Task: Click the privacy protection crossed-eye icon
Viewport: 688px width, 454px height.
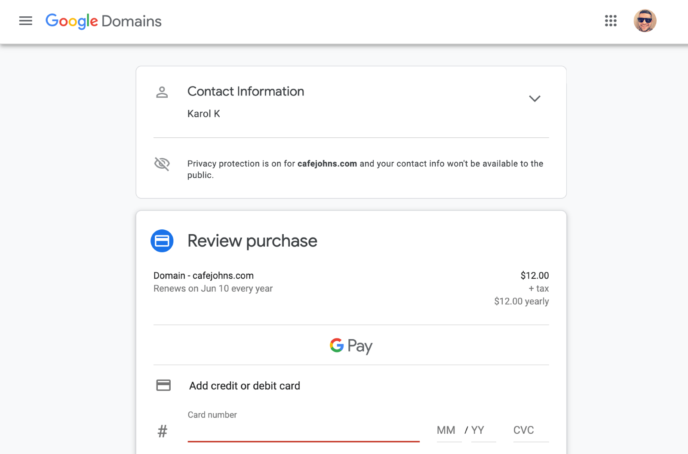Action: 162,164
